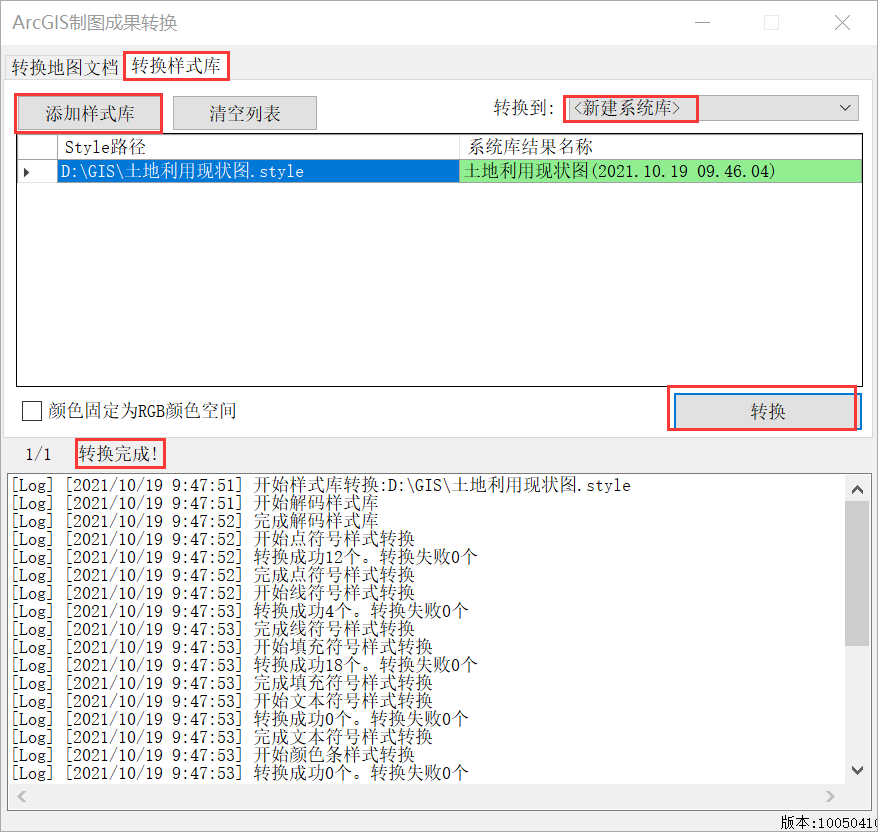The width and height of the screenshot is (878, 832).
Task: Select the 转换样式库 tab
Action: pos(176,66)
